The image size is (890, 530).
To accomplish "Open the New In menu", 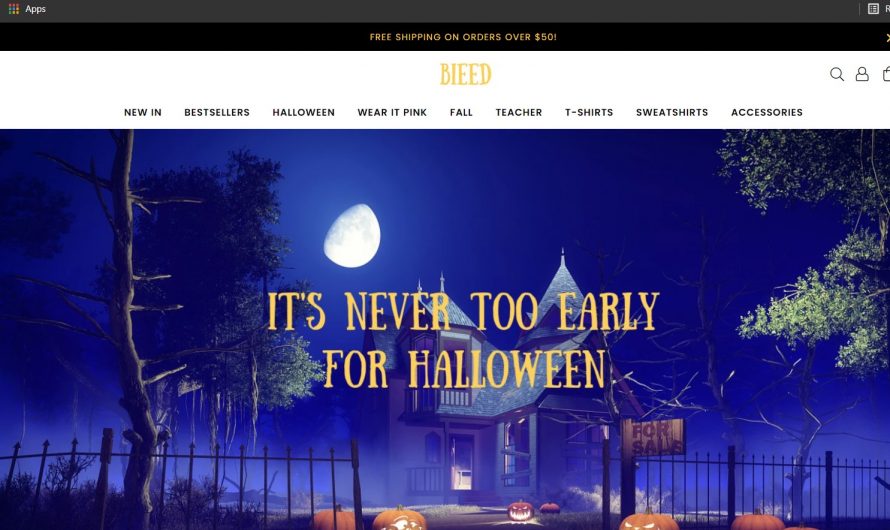I will 143,112.
